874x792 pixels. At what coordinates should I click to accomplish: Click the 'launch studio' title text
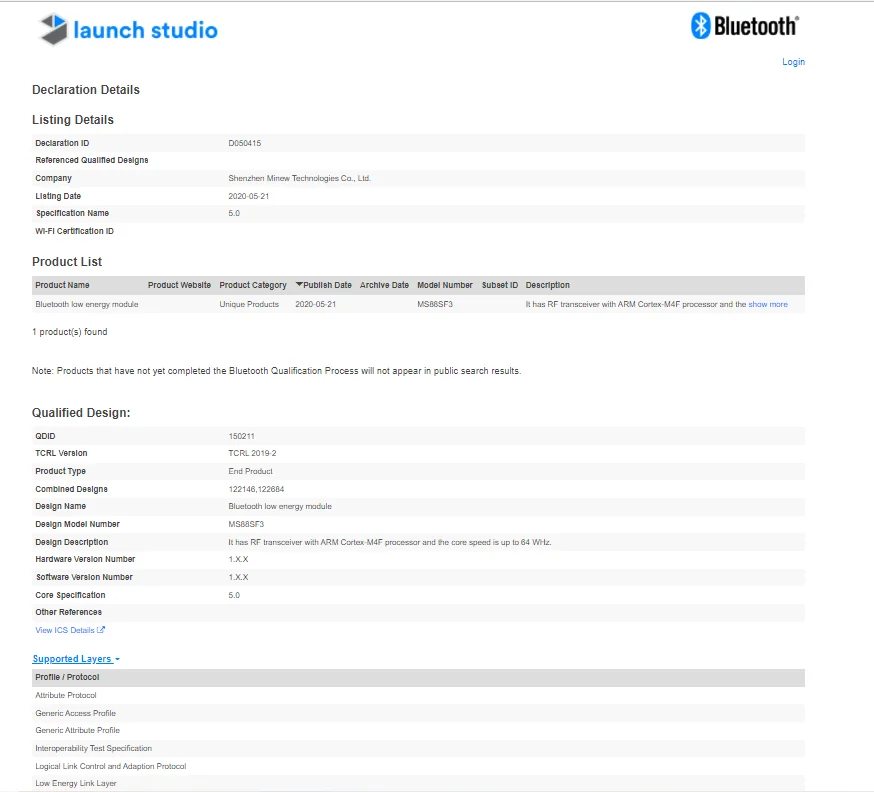click(x=145, y=30)
